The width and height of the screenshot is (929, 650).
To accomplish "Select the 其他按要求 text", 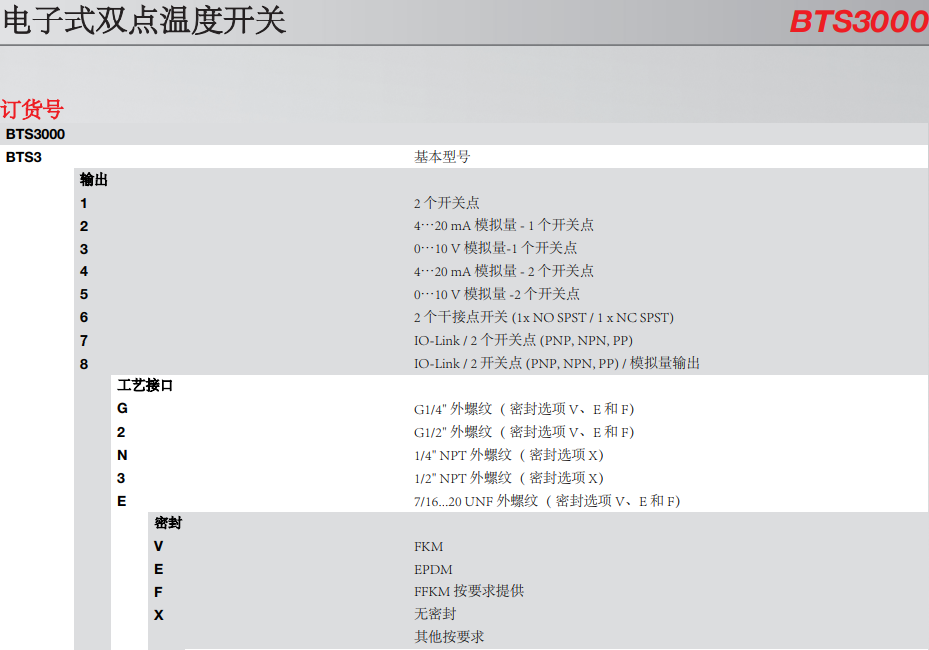I will click(x=449, y=637).
